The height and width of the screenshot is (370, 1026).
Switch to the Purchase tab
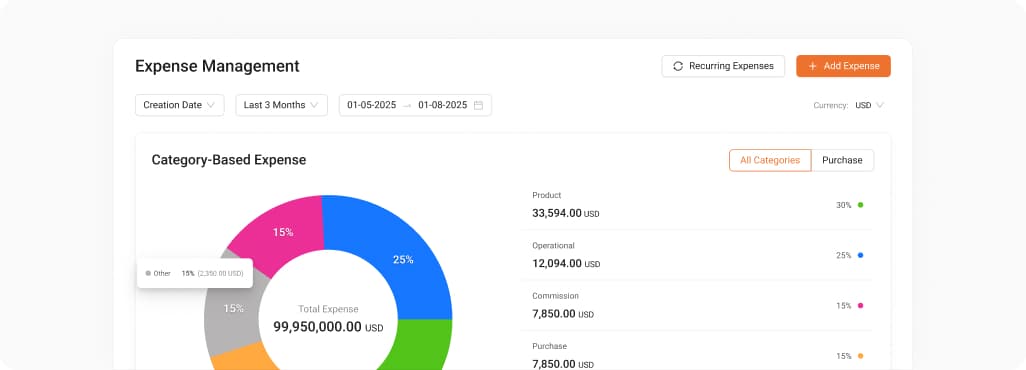point(842,160)
